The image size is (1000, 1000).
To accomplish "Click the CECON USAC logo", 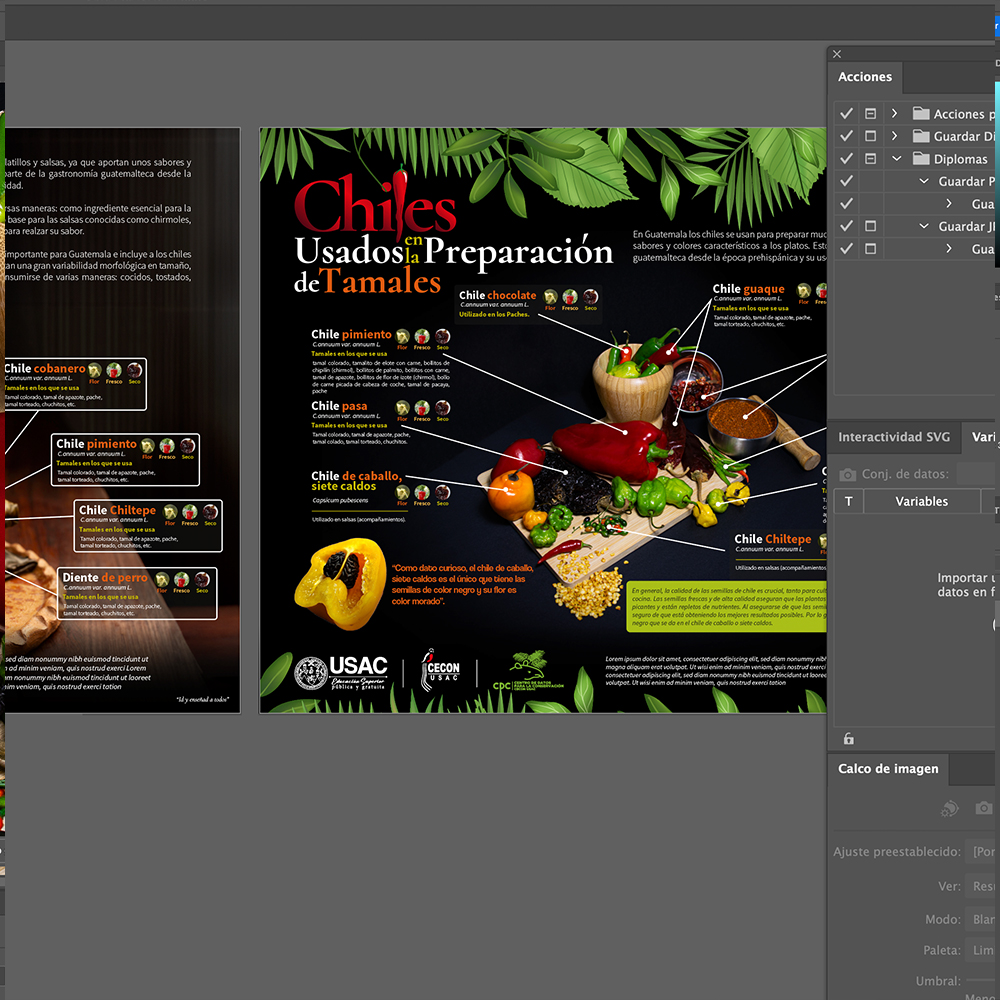I will click(x=440, y=670).
